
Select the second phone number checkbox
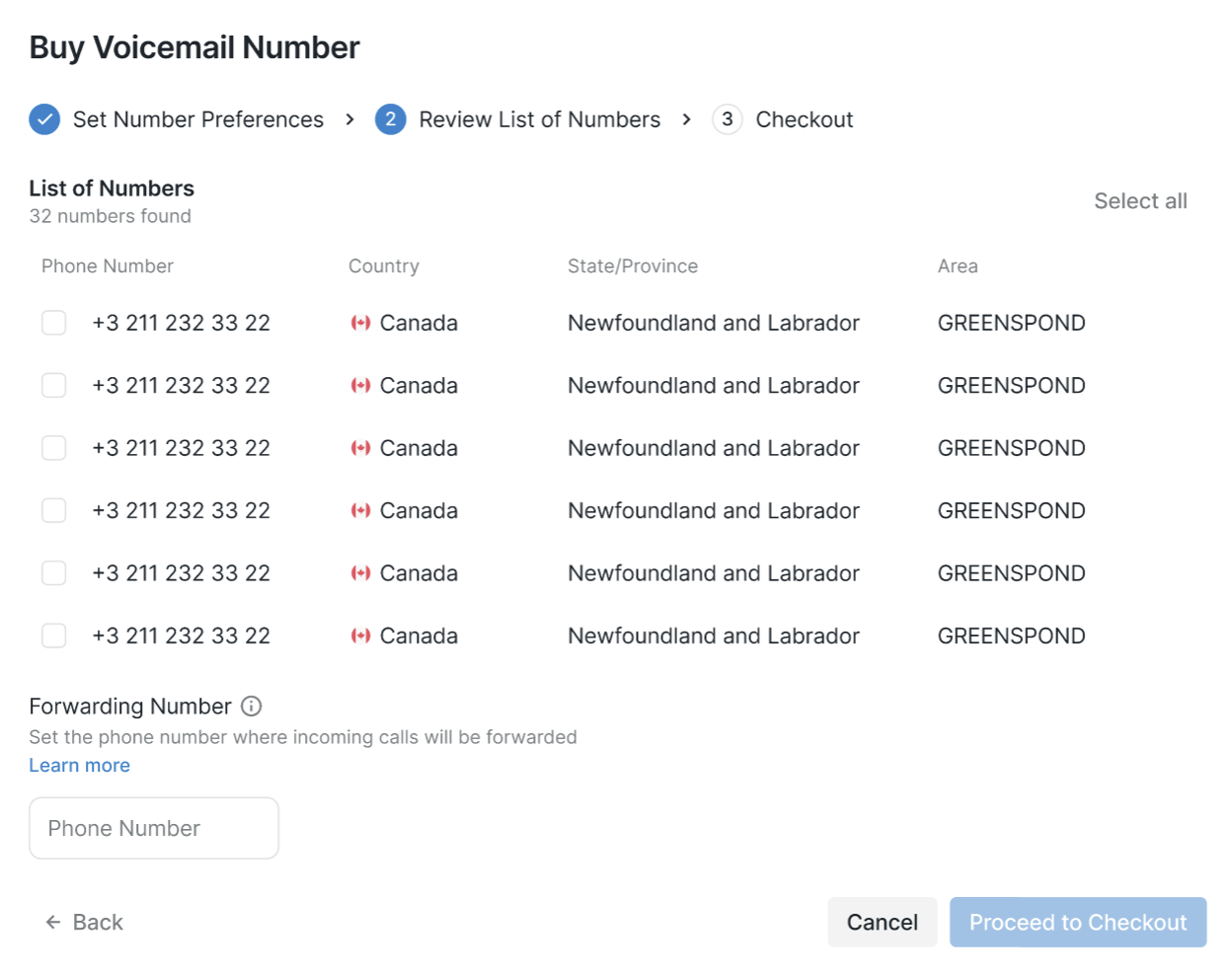(x=54, y=385)
